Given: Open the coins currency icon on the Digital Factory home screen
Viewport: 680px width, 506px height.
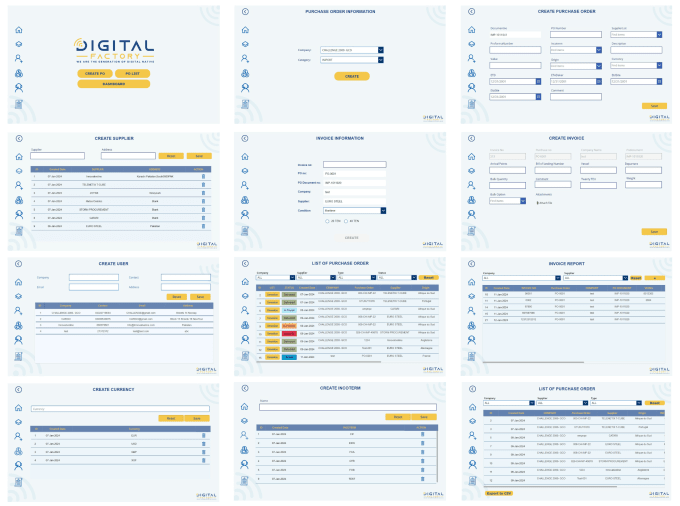Looking at the screenshot, I should pos(19,73).
